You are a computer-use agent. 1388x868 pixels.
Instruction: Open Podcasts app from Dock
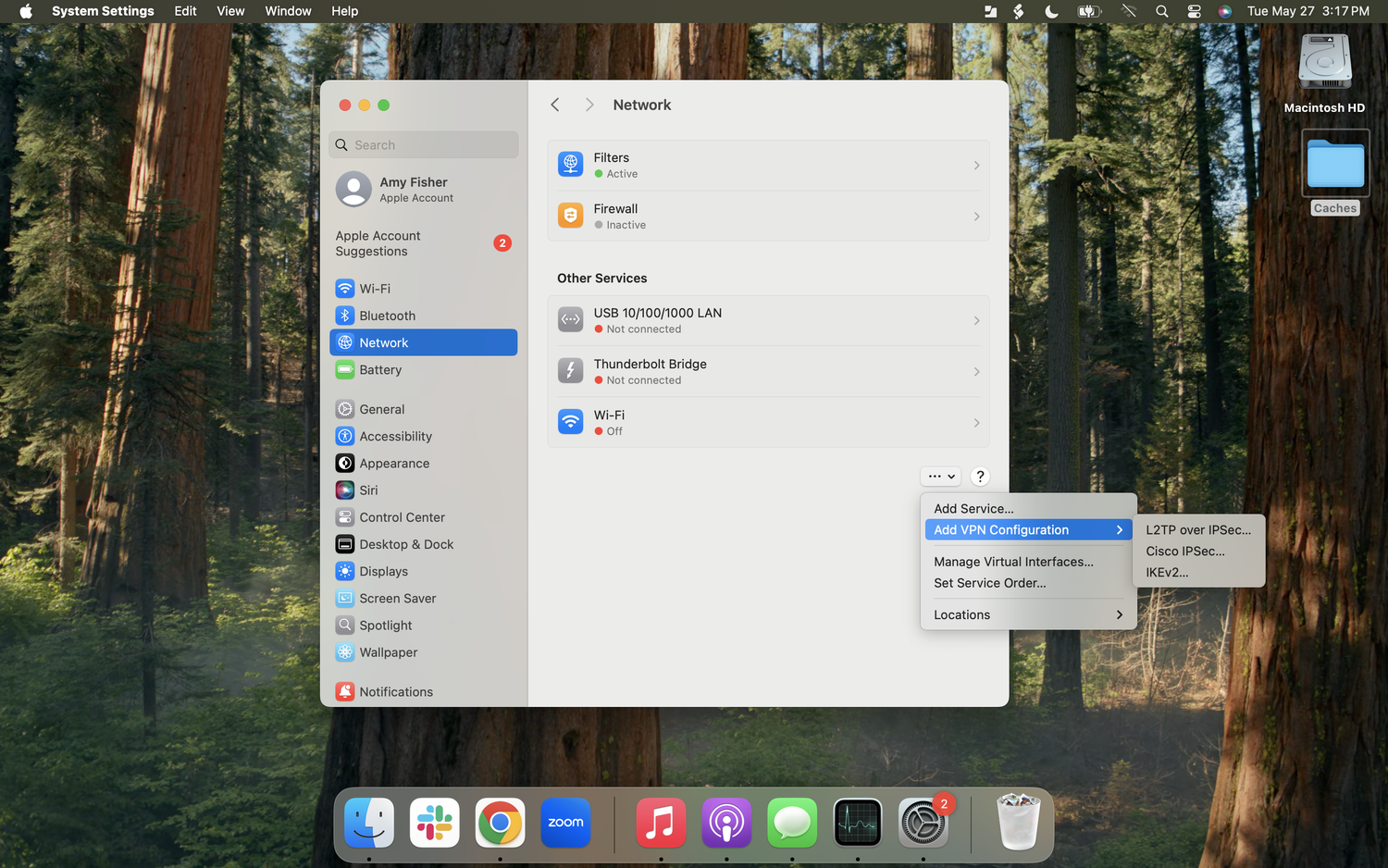click(726, 823)
